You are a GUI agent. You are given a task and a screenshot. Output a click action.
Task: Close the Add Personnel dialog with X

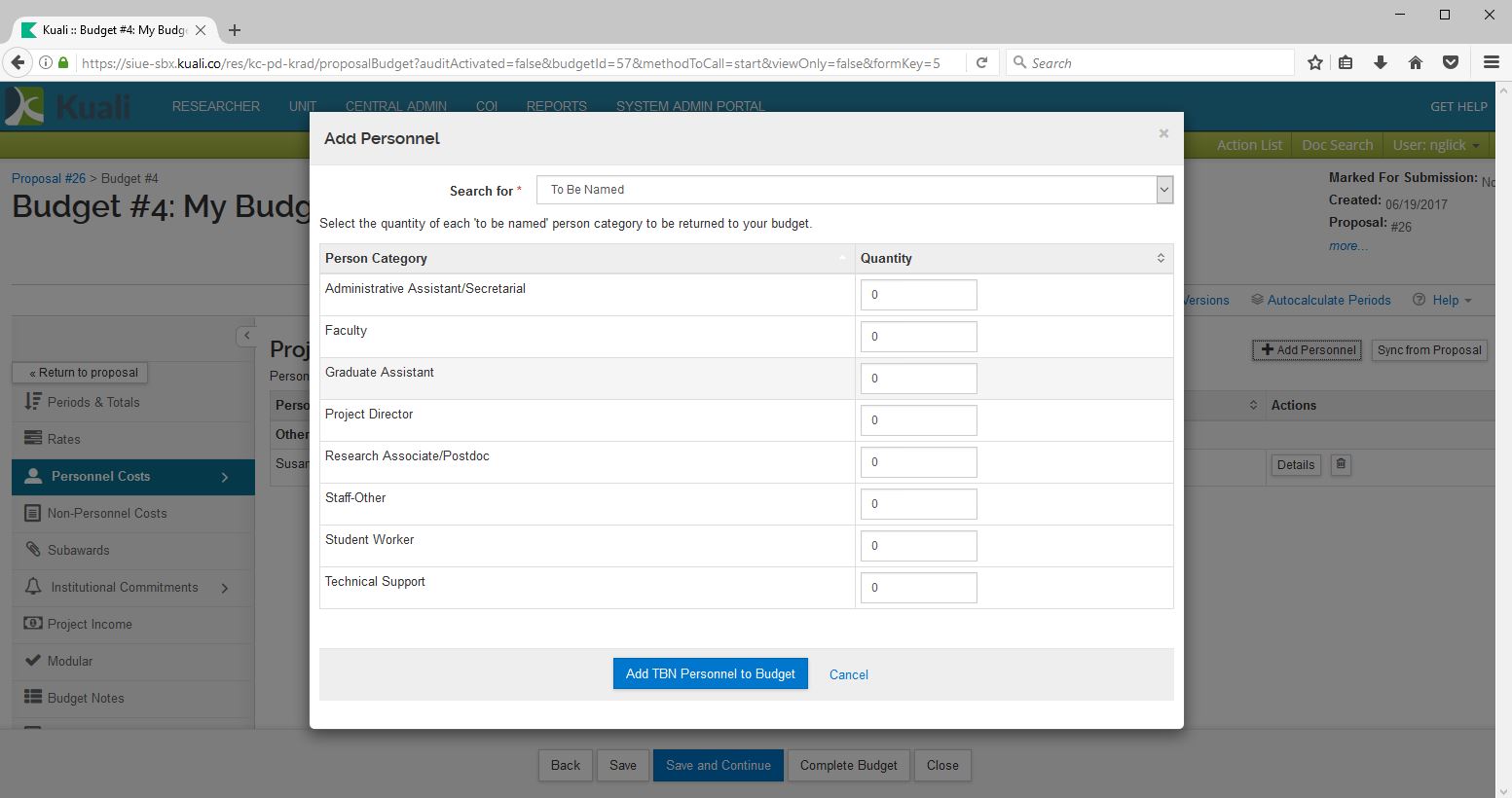click(x=1162, y=134)
